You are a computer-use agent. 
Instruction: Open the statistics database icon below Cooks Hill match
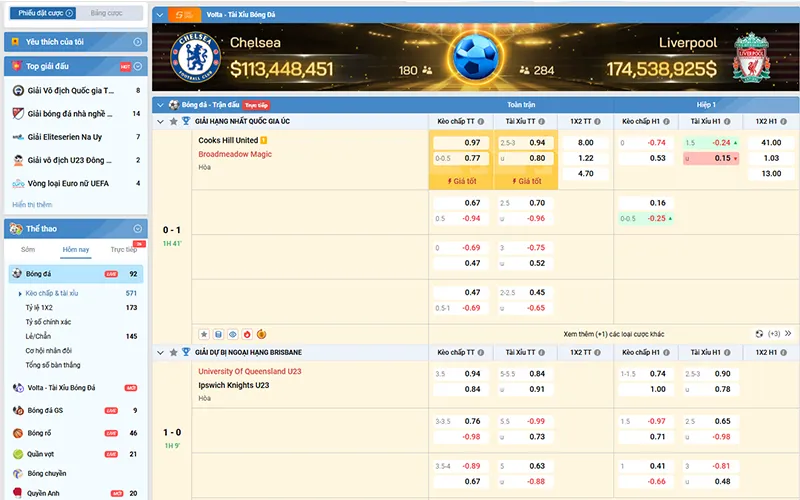click(218, 335)
